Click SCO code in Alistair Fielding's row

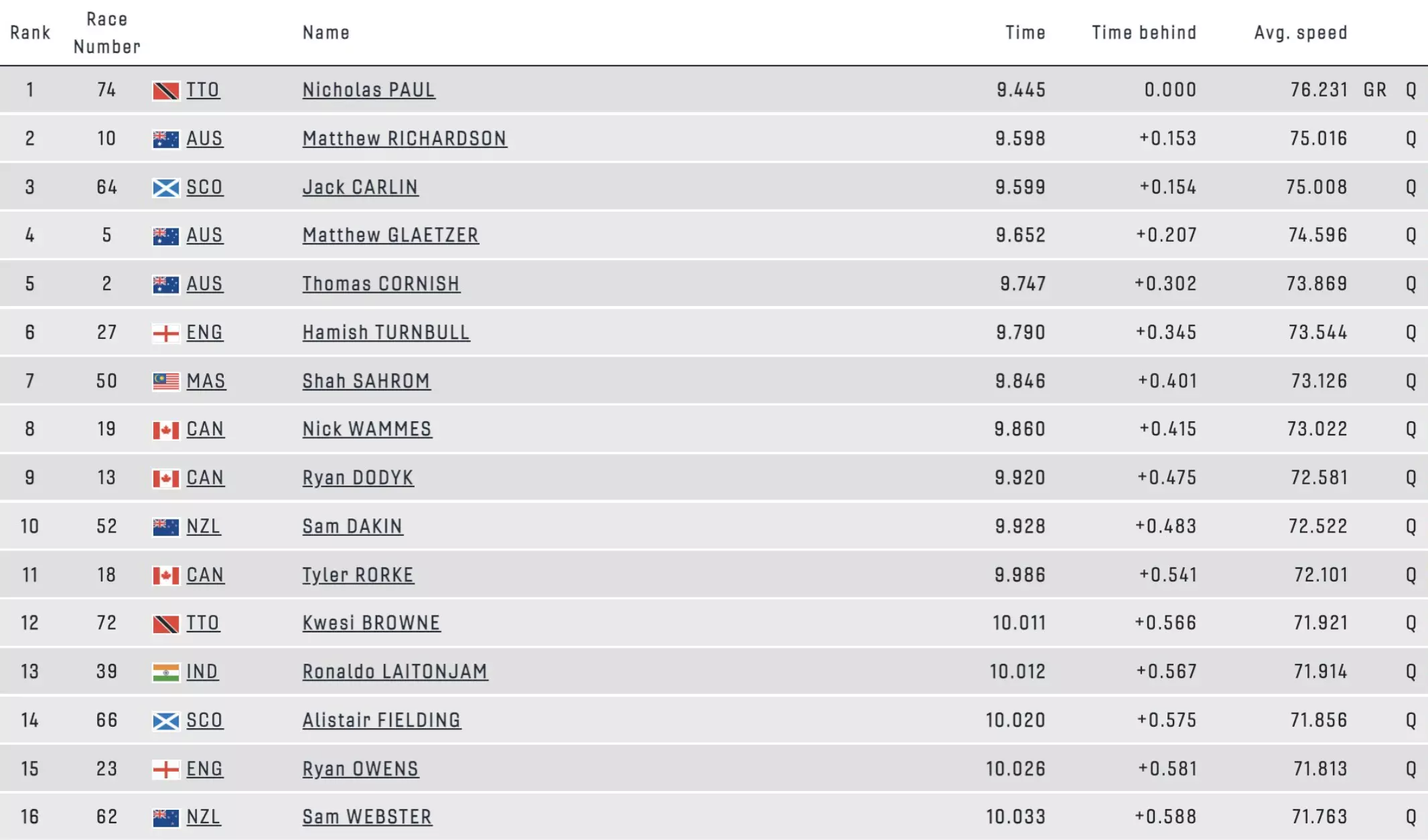(204, 720)
